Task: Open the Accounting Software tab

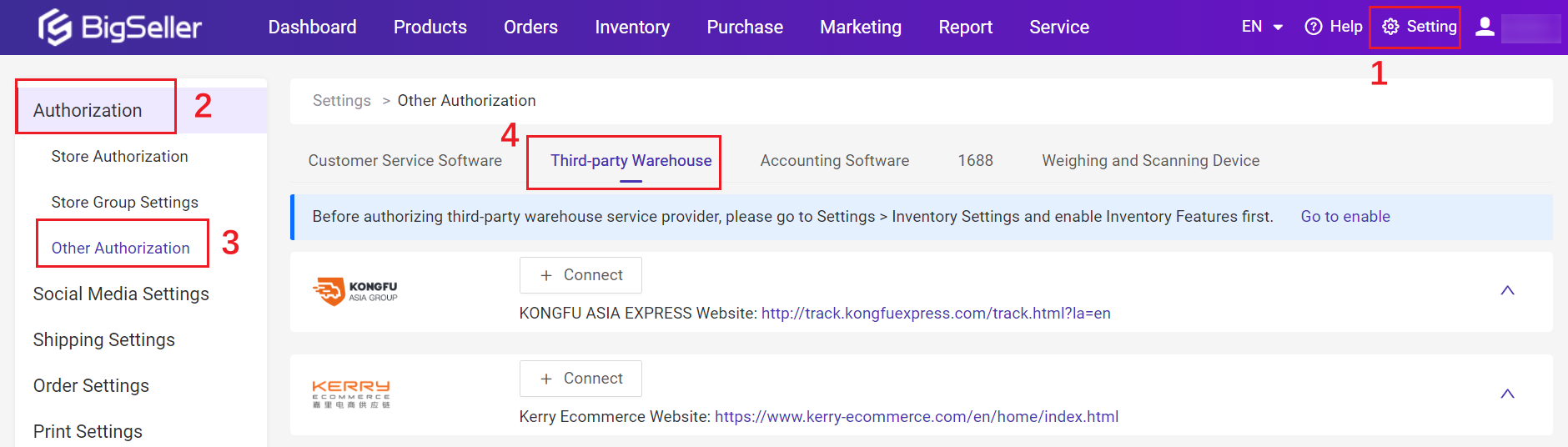Action: pos(834,160)
